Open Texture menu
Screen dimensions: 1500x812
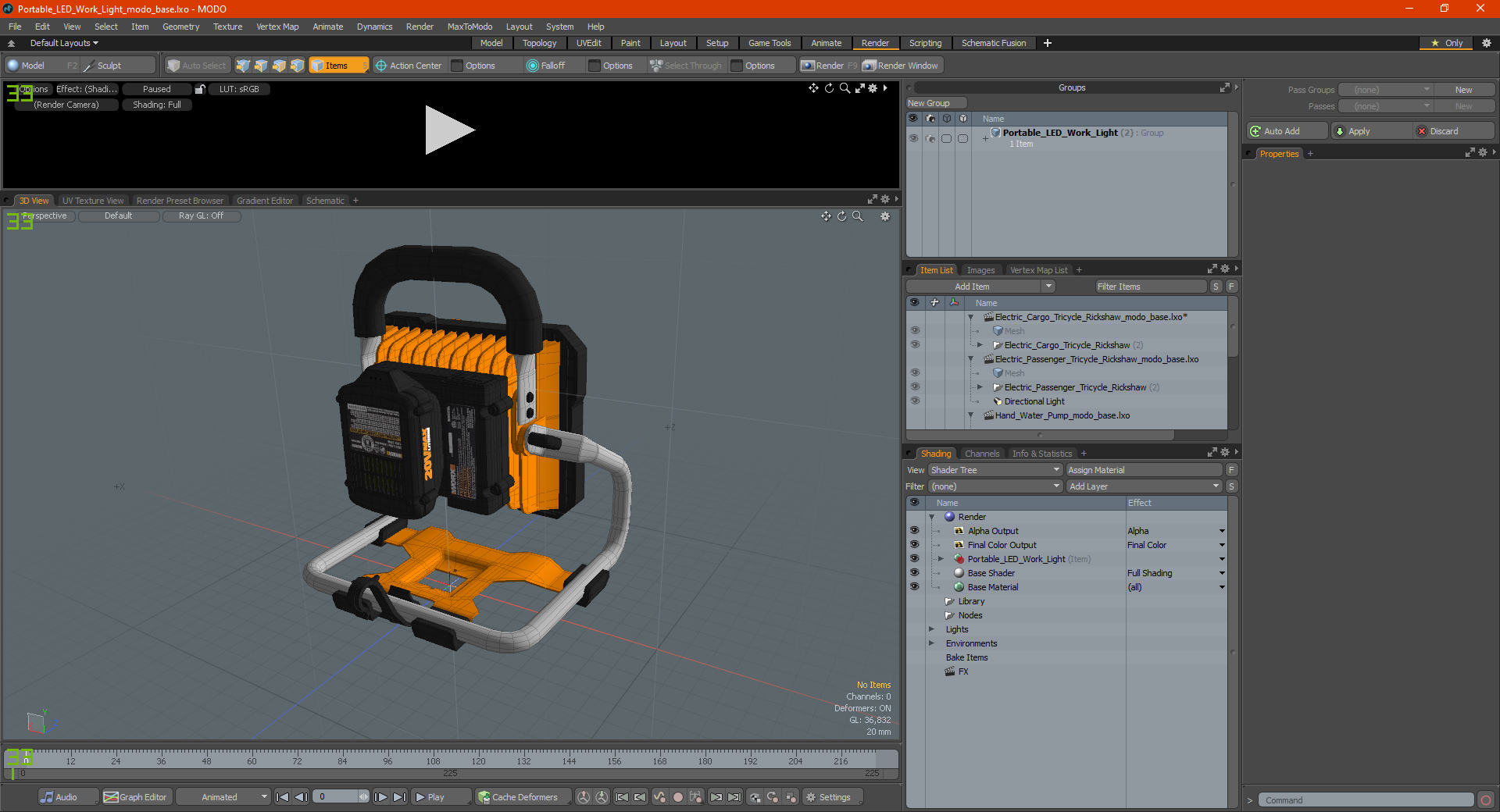[x=227, y=27]
